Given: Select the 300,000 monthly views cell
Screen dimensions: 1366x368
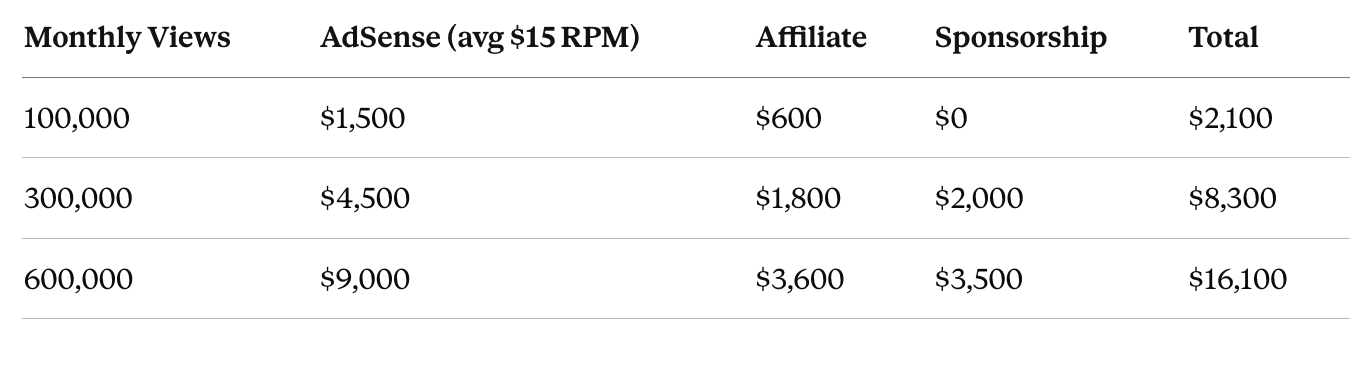Looking at the screenshot, I should (78, 199).
